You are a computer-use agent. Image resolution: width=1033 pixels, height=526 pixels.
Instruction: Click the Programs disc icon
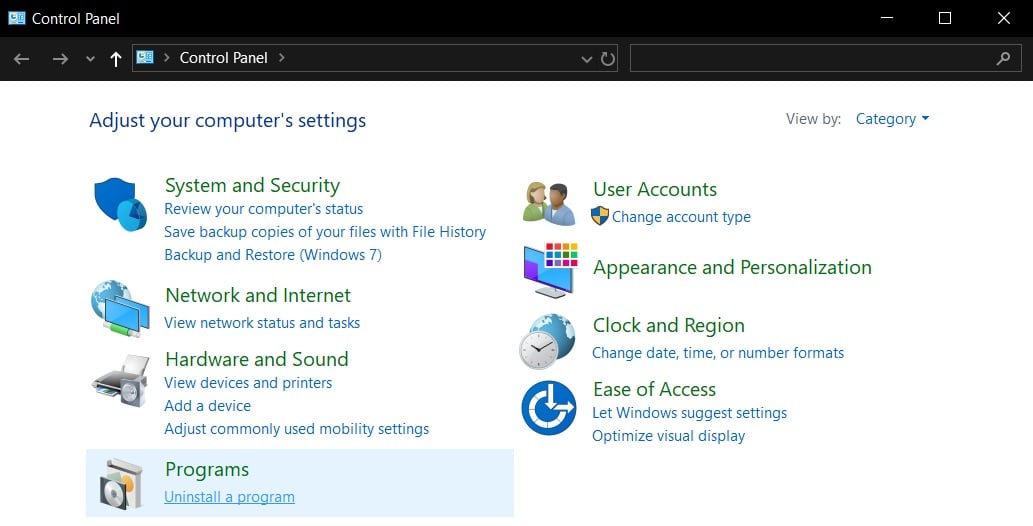121,484
